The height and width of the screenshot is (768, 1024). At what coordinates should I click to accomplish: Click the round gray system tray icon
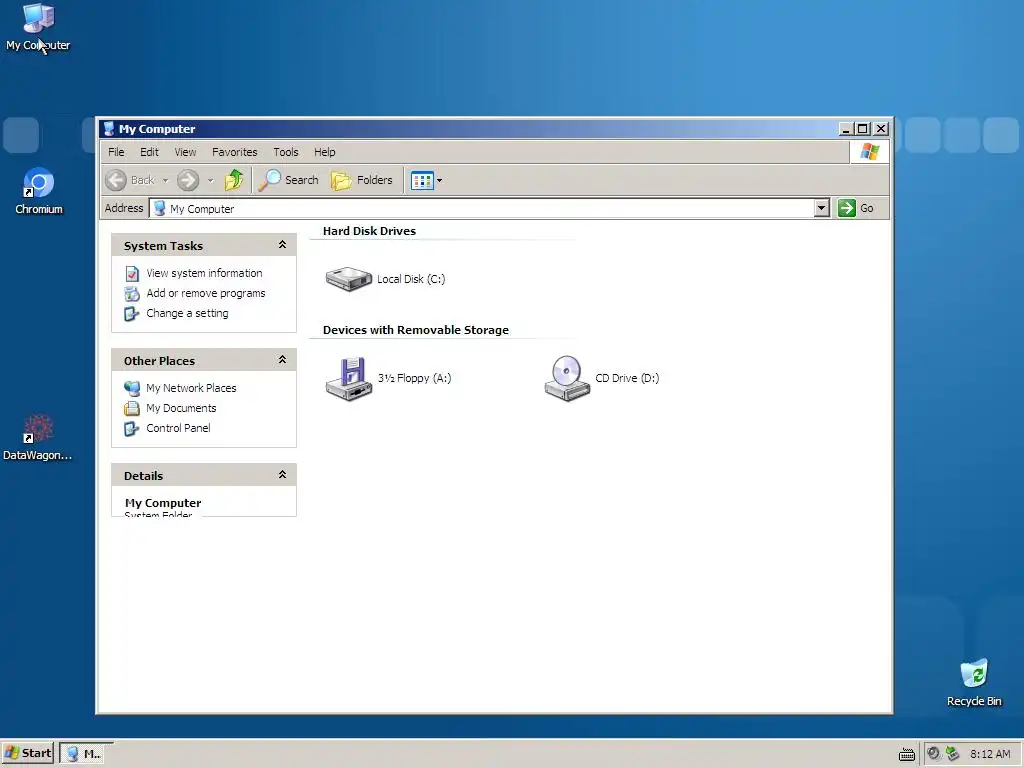(933, 753)
